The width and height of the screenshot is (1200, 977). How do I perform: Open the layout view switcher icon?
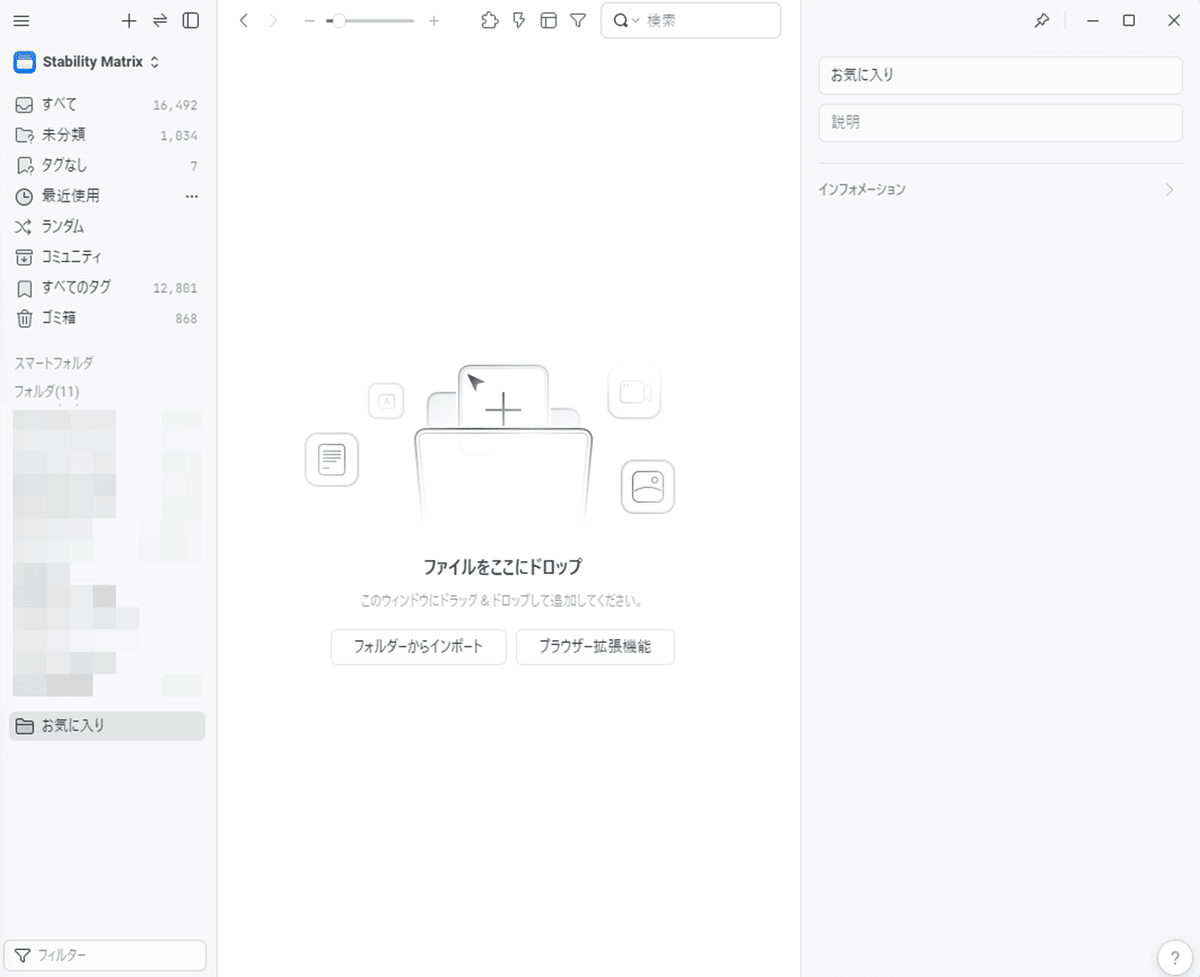point(548,20)
